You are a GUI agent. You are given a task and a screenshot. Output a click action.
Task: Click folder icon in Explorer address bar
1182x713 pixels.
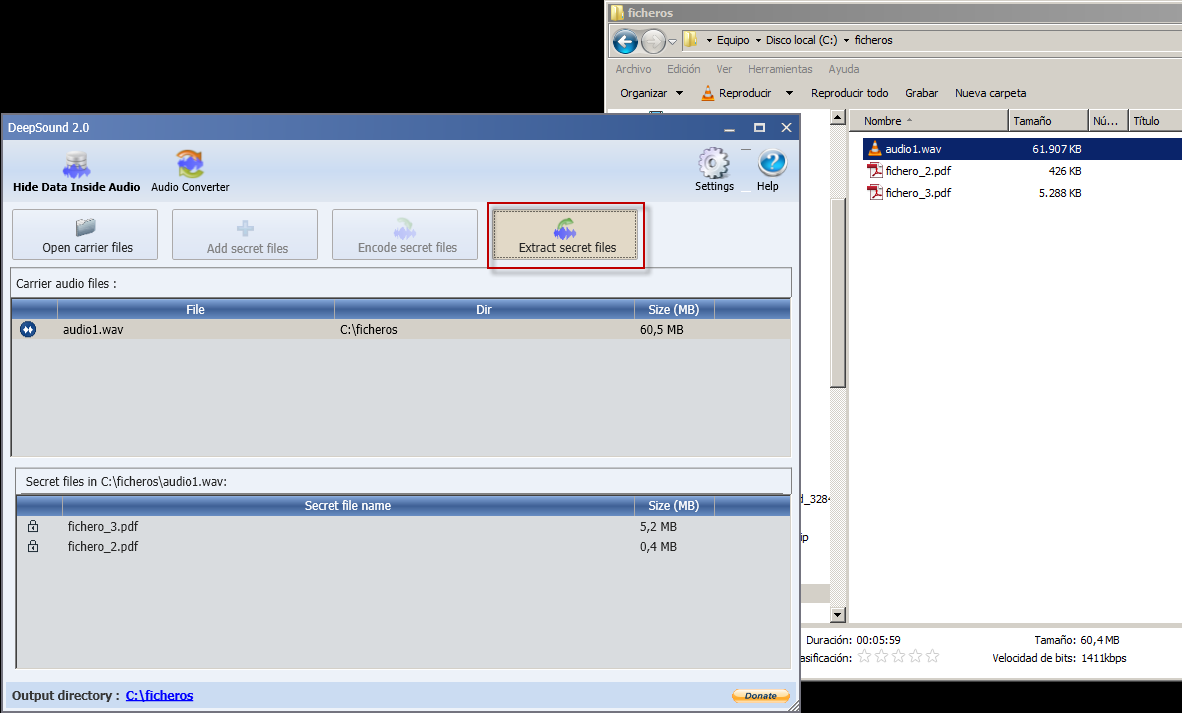(691, 40)
